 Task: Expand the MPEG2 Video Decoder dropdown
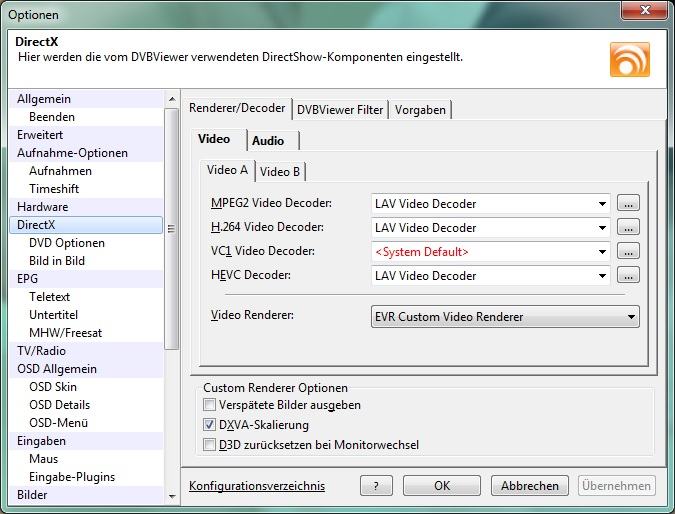click(490, 204)
